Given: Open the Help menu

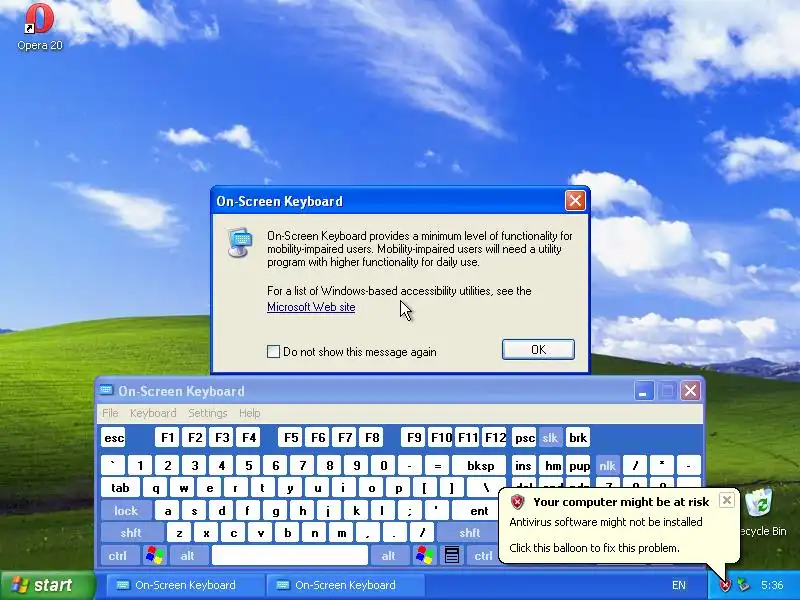Looking at the screenshot, I should [x=249, y=413].
